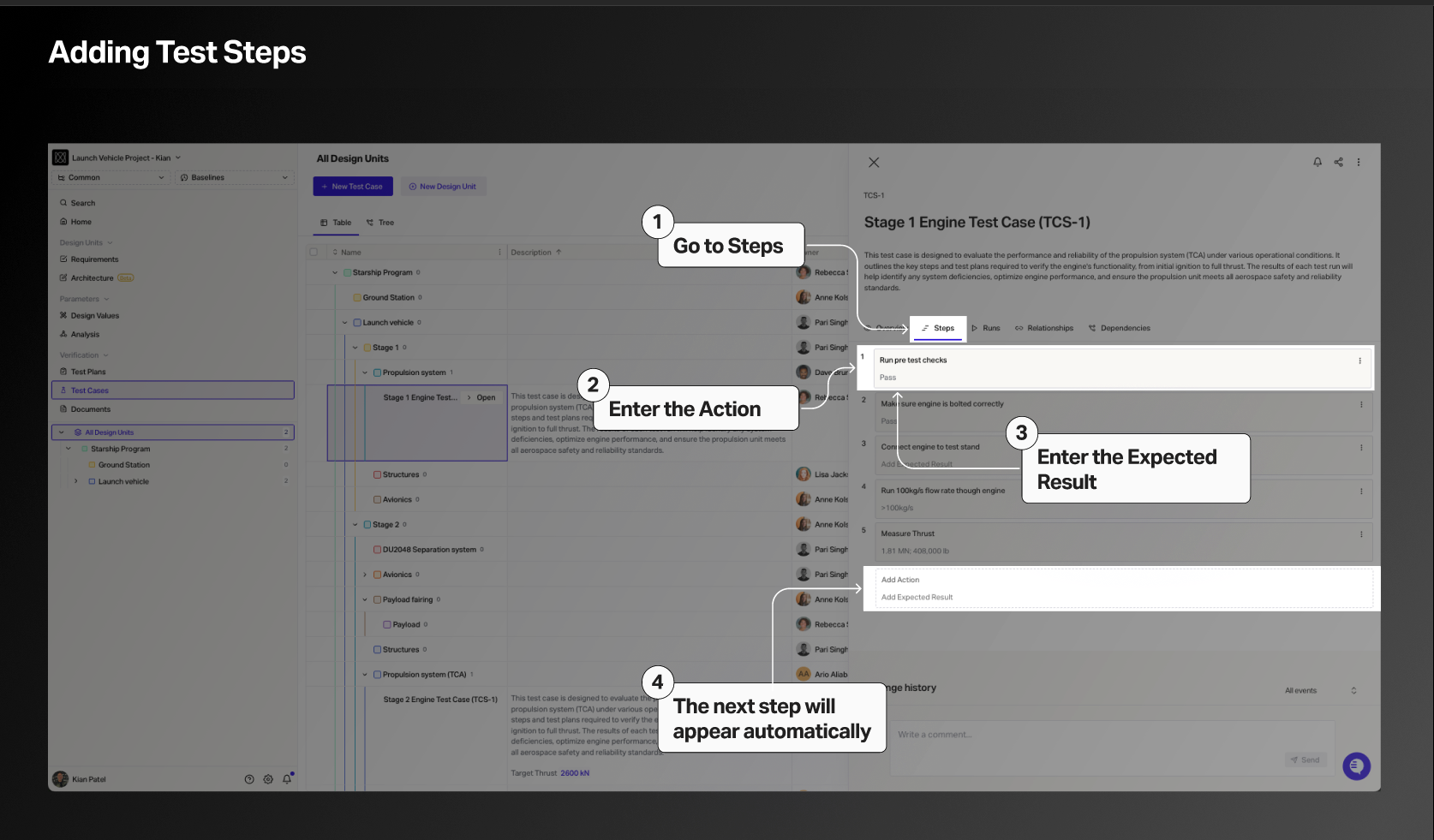
Task: Click the project logo icon in sidebar
Action: point(60,158)
